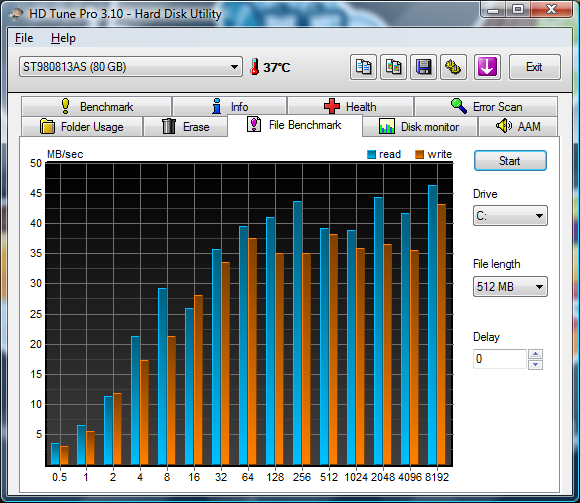Image resolution: width=580 pixels, height=503 pixels.
Task: Switch to the Health tab
Action: point(350,107)
